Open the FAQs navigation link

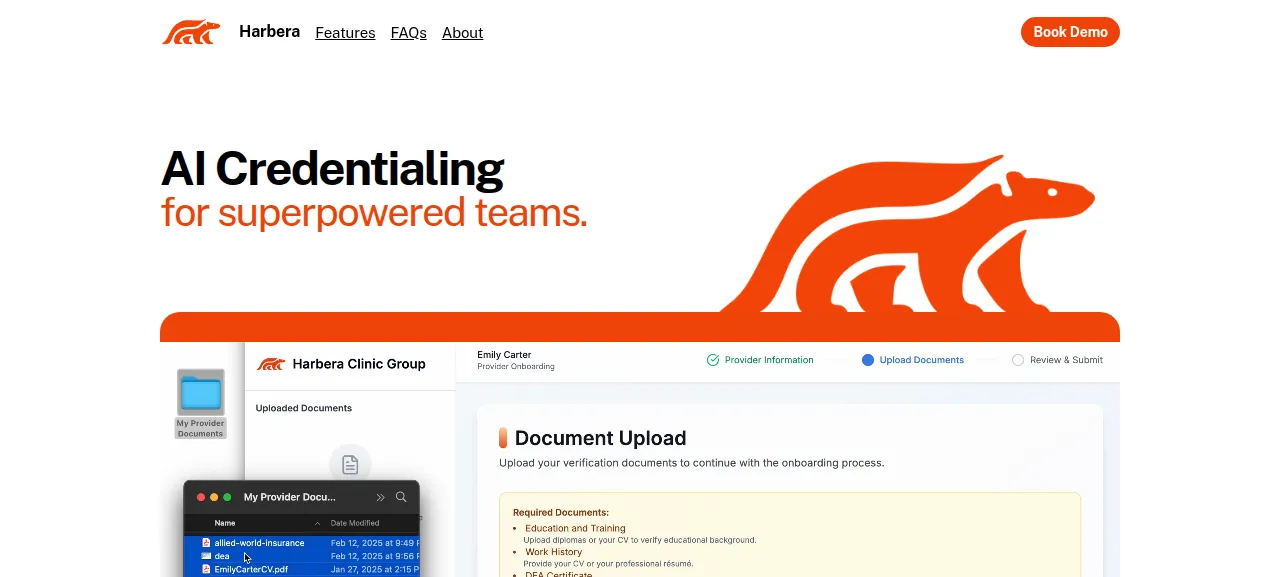click(x=409, y=33)
